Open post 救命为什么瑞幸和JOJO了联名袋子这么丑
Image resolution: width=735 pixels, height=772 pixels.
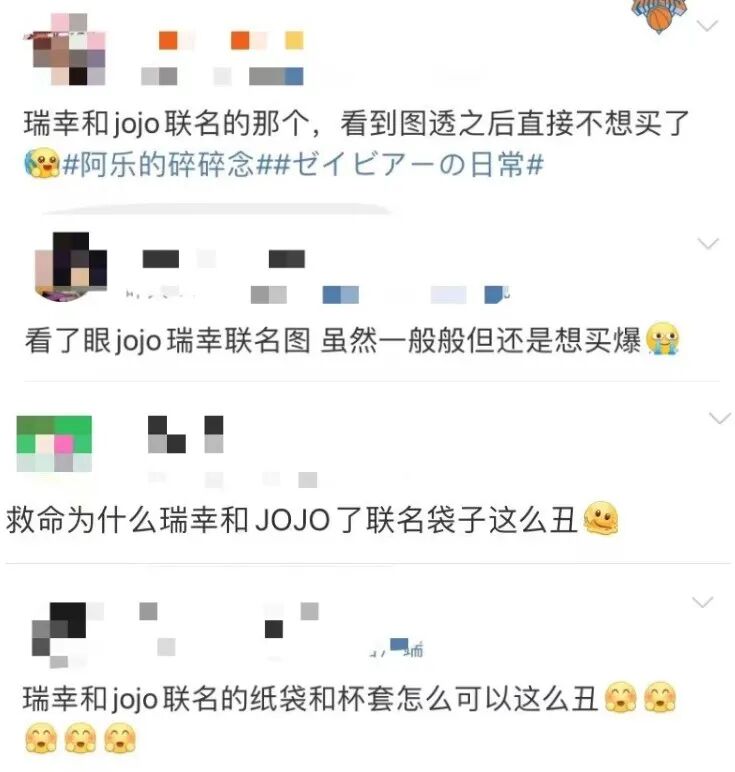[291, 519]
